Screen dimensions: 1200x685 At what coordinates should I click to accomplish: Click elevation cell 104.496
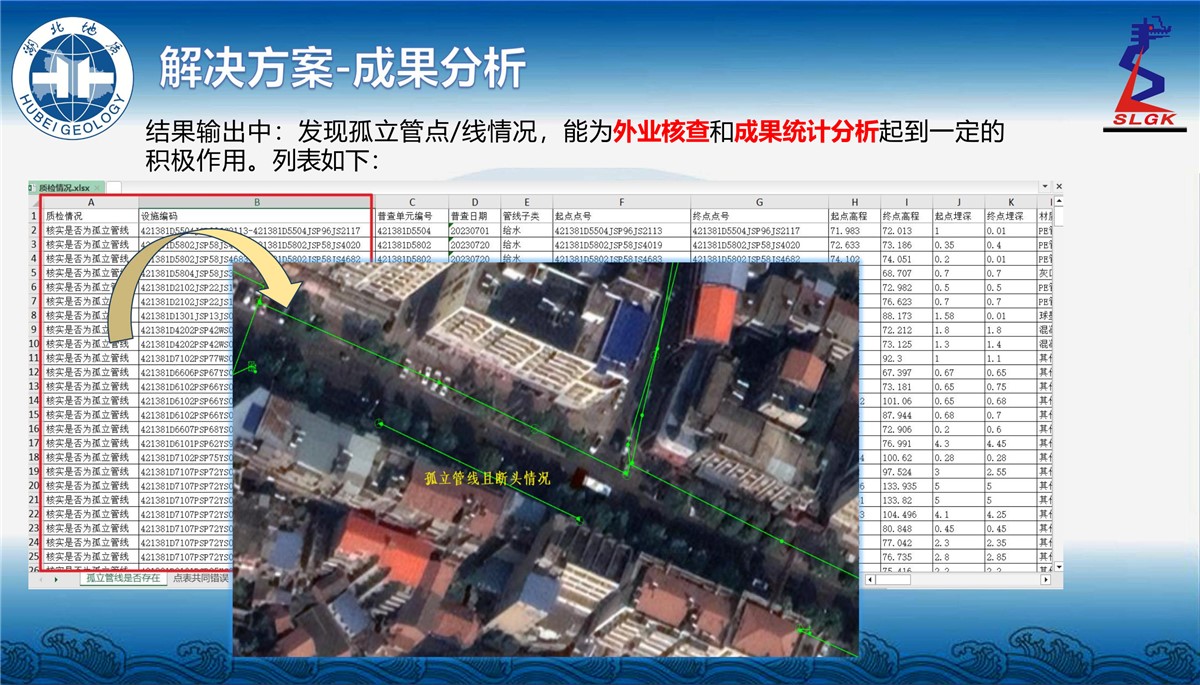(x=906, y=514)
